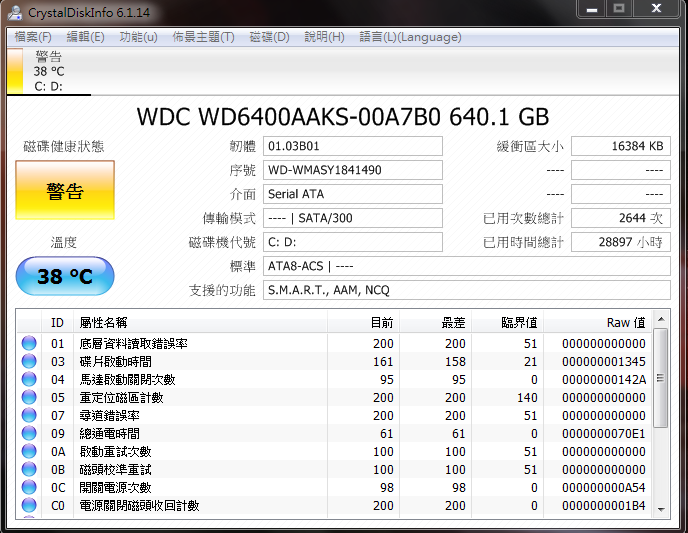Screen dimensions: 688x533
Task: Click status circle for attribute 0A
Action: [x=29, y=451]
